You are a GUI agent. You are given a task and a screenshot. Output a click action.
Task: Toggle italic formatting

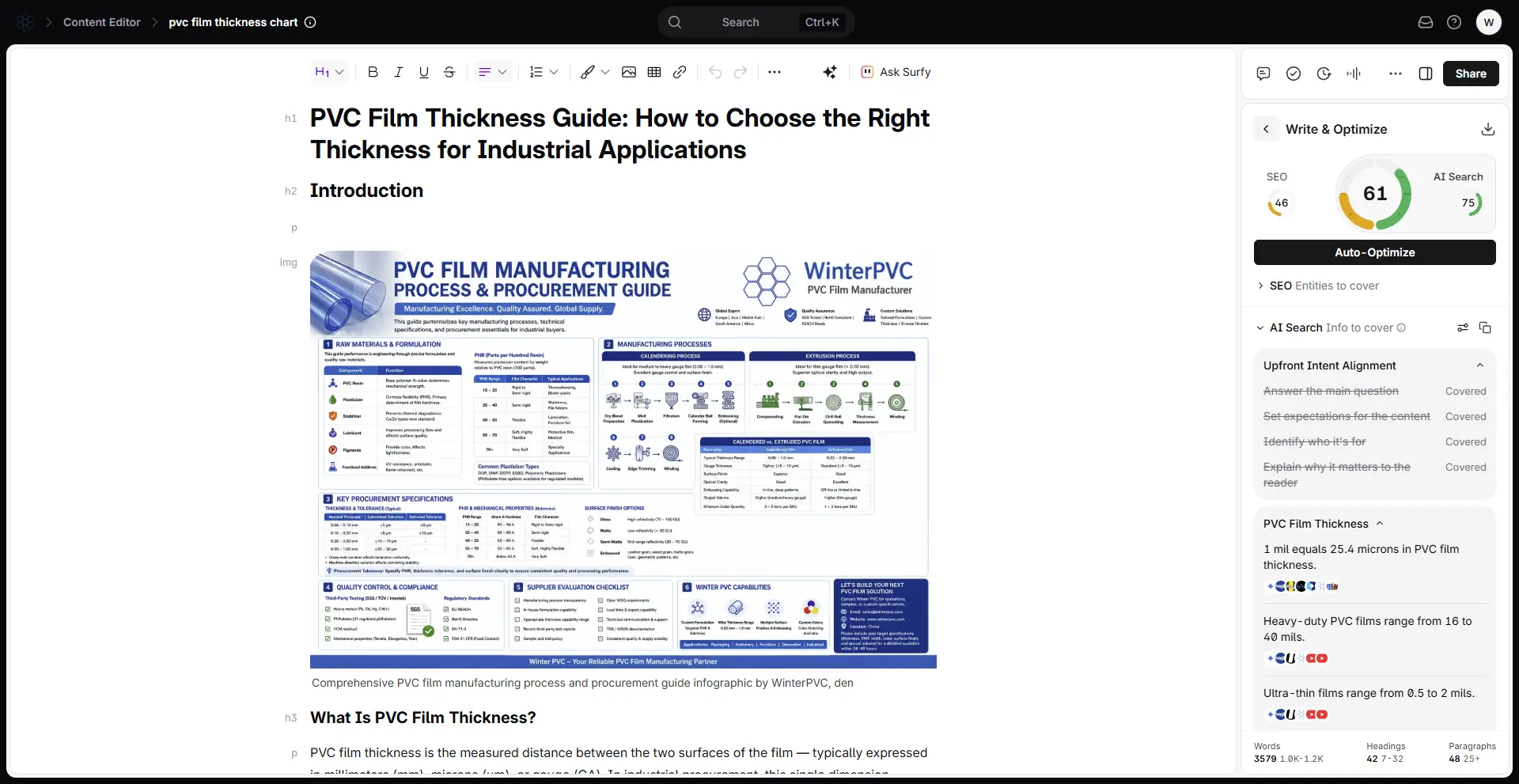pos(399,72)
